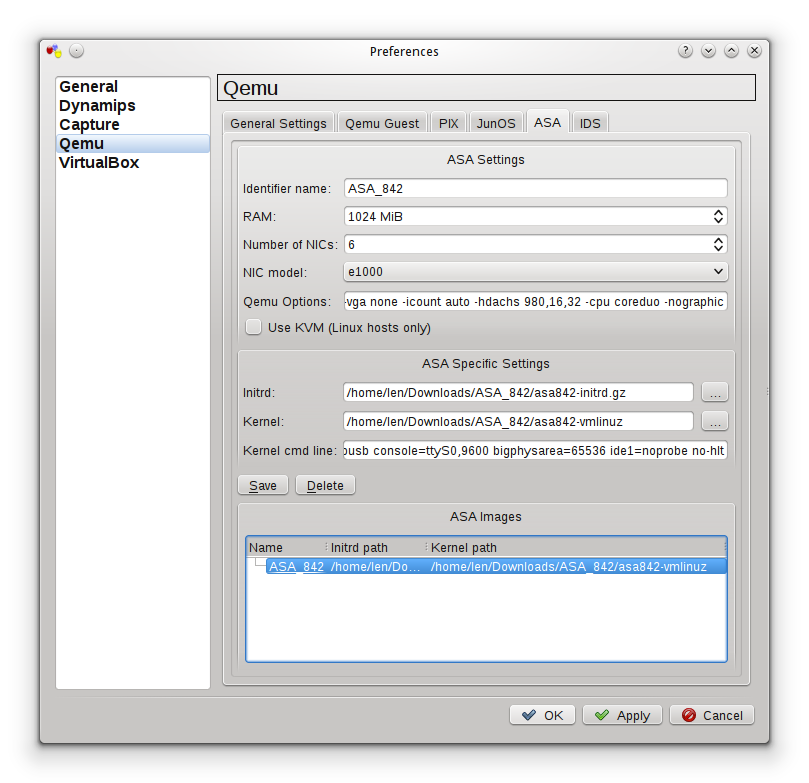Browse for the Initrd file
Viewport: 809px width, 783px height.
pos(715,393)
